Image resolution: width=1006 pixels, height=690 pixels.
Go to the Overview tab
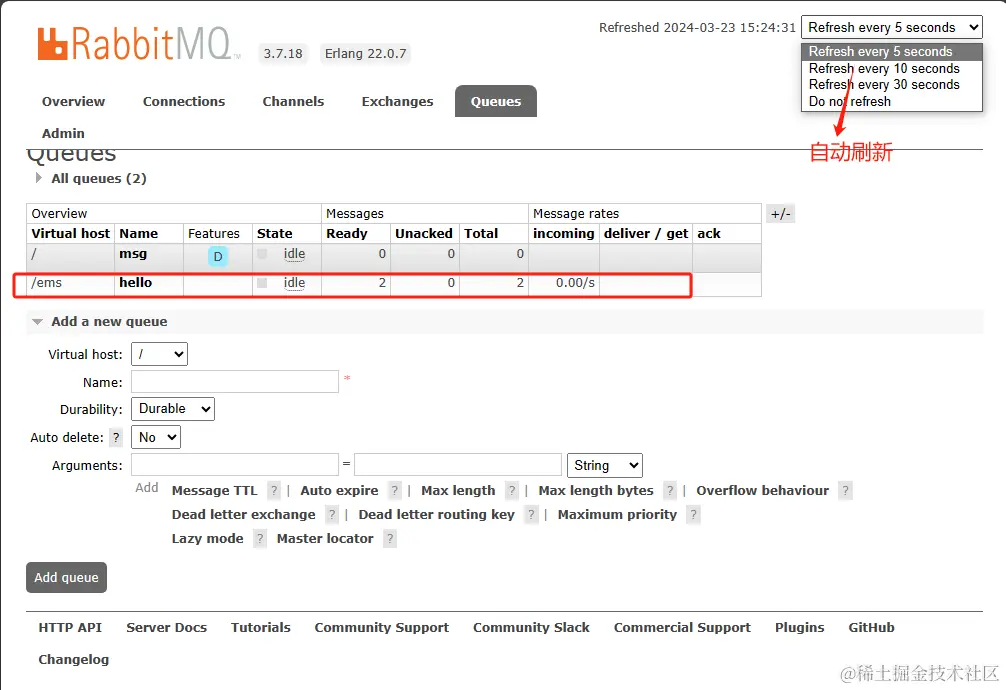click(x=73, y=101)
